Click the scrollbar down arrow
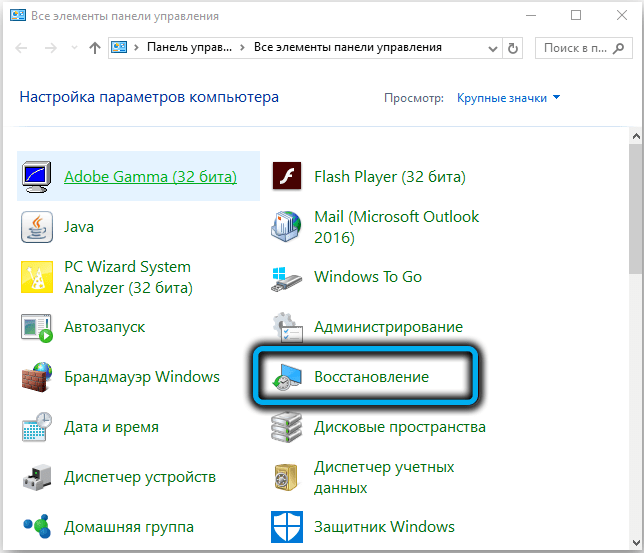Image resolution: width=644 pixels, height=553 pixels. (636, 542)
